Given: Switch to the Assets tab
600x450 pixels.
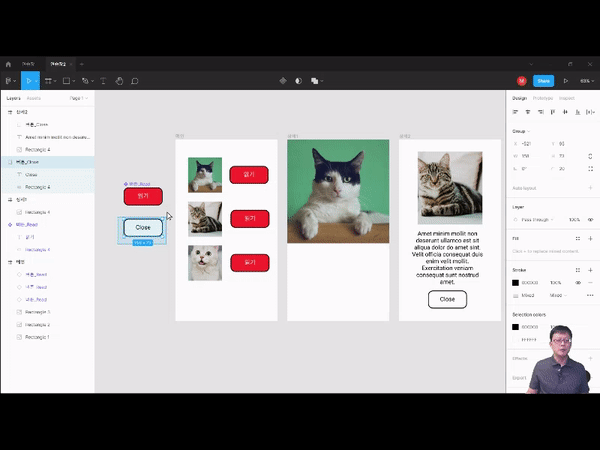Looking at the screenshot, I should (x=34, y=98).
